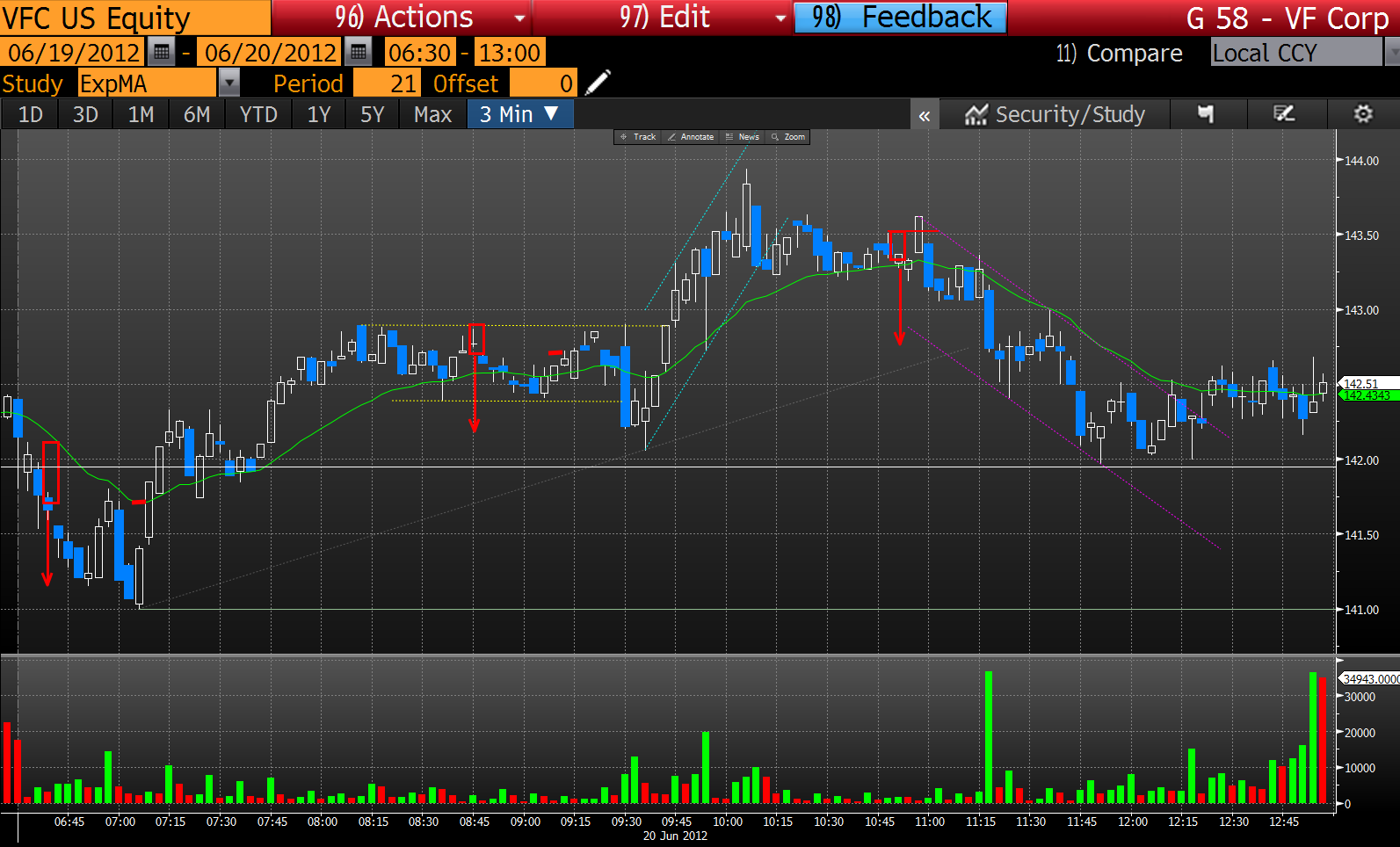1400x847 pixels.
Task: Collapse the toolbar with double-chevron button
Action: coord(925,115)
